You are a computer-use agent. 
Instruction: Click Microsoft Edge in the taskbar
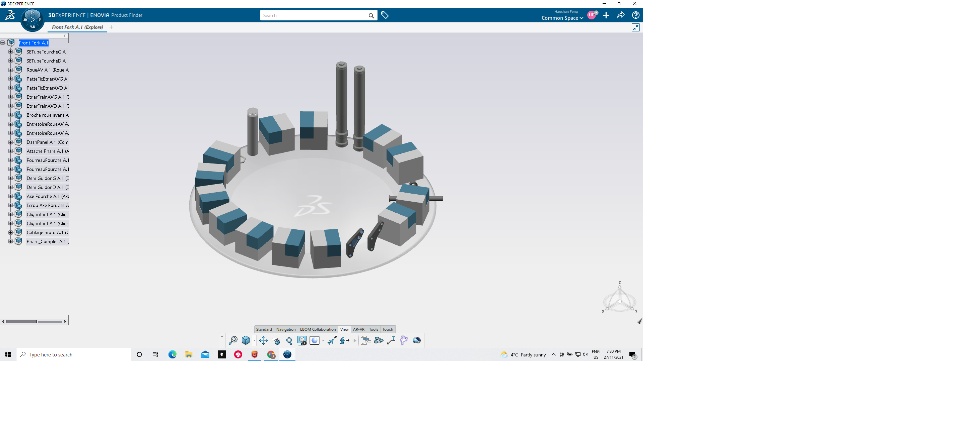pos(172,354)
